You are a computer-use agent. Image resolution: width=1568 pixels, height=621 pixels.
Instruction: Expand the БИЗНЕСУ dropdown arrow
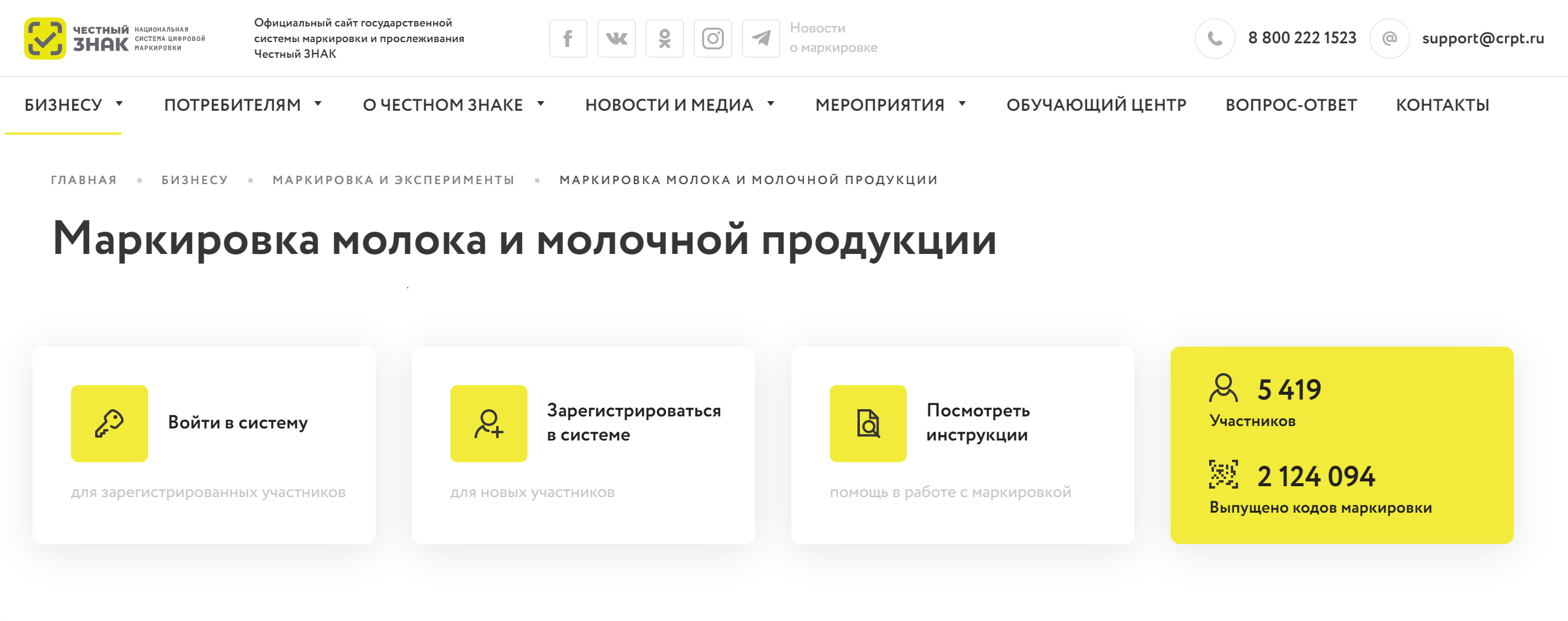click(x=119, y=103)
